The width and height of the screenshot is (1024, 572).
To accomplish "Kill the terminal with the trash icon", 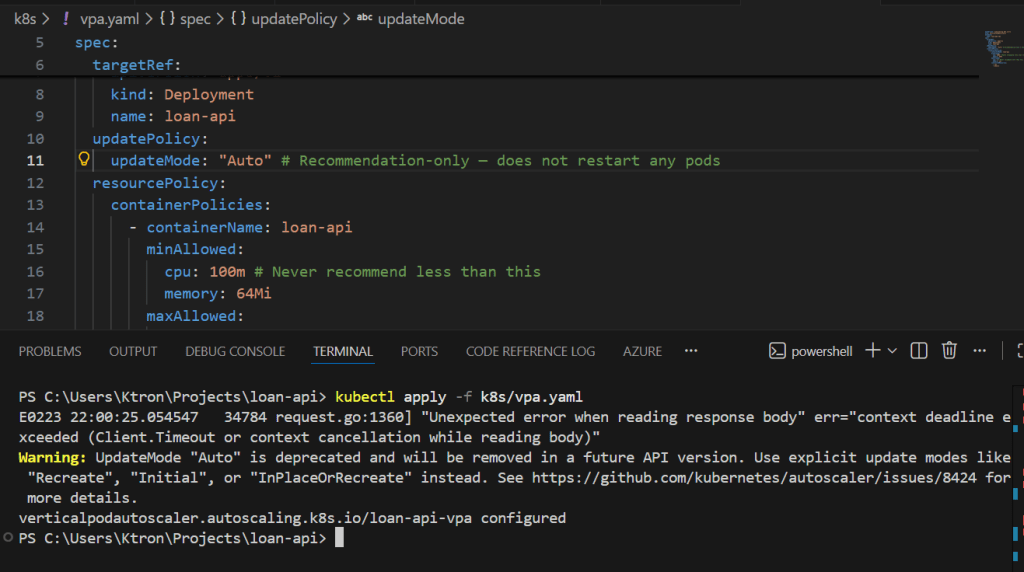I will point(949,351).
